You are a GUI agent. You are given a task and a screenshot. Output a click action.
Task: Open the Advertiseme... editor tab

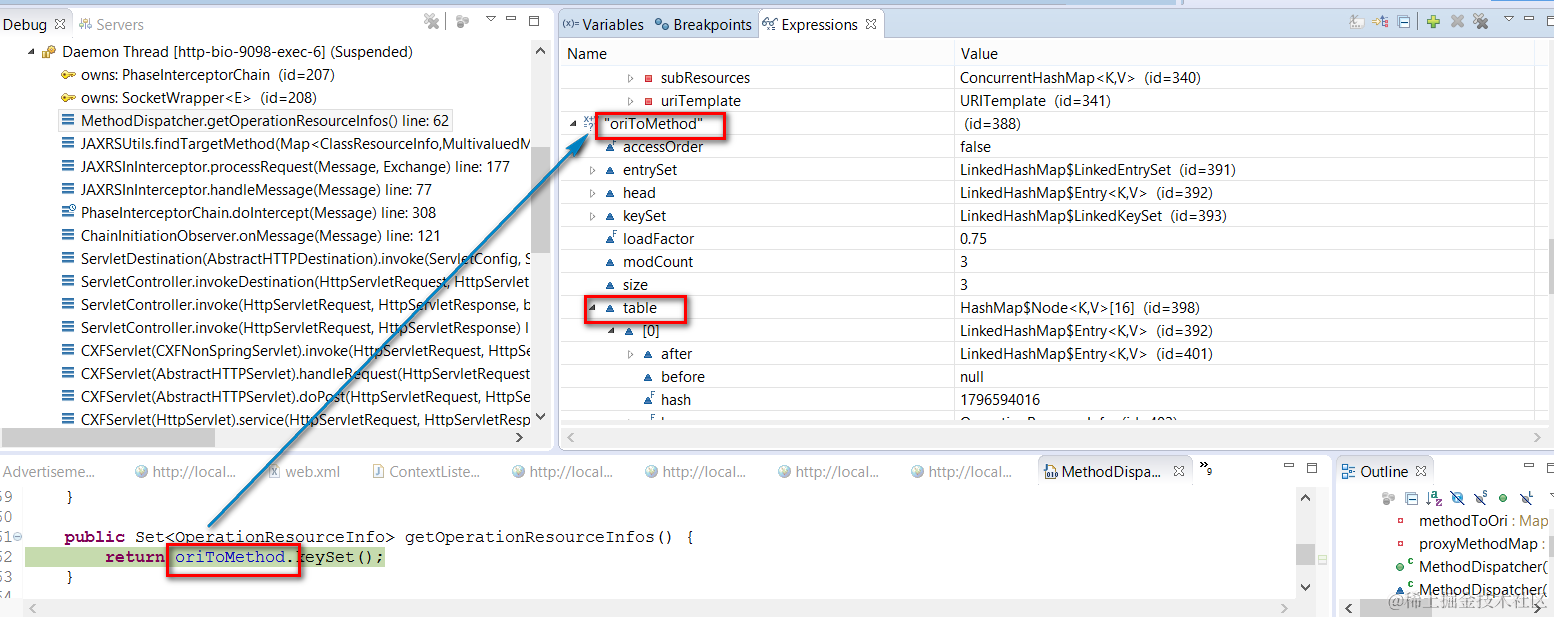pyautogui.click(x=49, y=471)
